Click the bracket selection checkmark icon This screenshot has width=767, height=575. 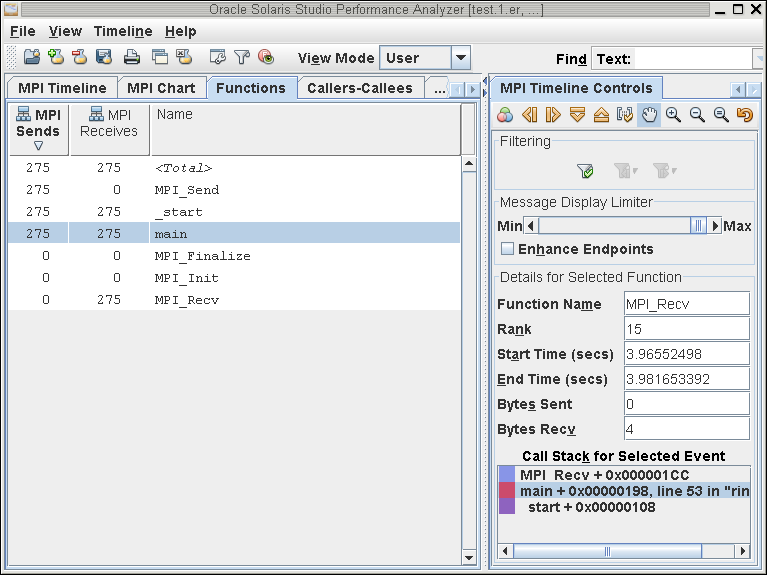(x=625, y=115)
